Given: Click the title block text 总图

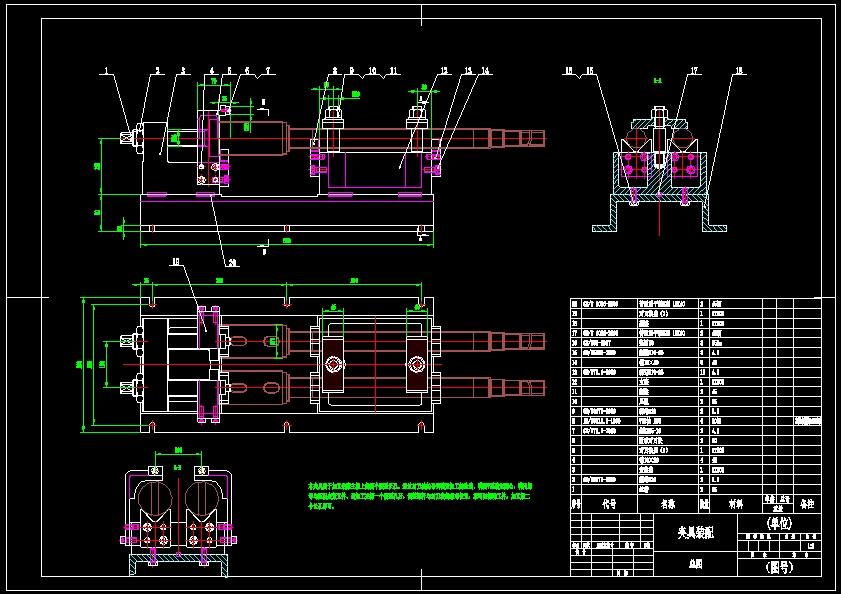Looking at the screenshot, I should [696, 564].
